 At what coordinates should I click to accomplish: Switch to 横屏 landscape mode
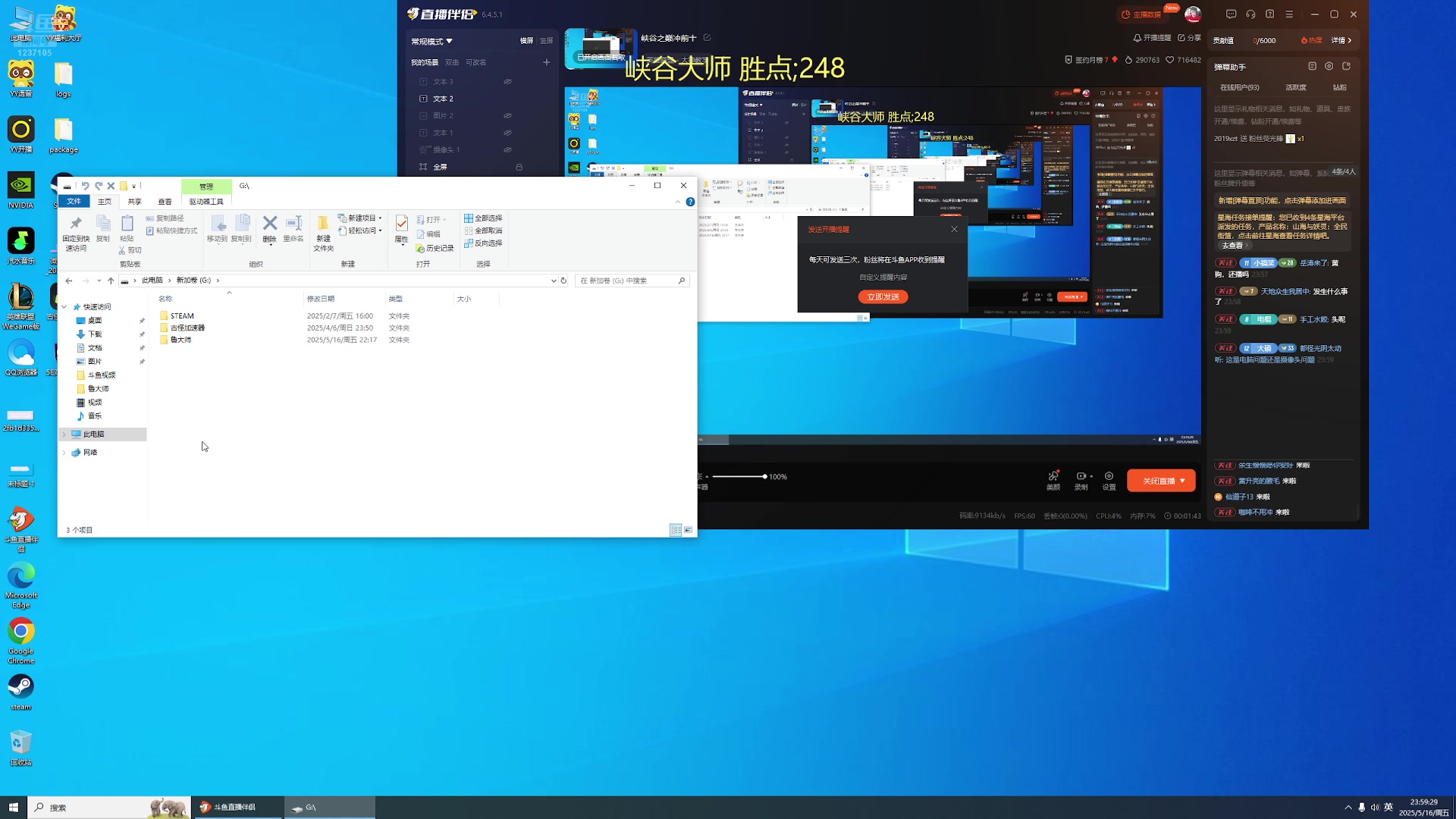(526, 41)
